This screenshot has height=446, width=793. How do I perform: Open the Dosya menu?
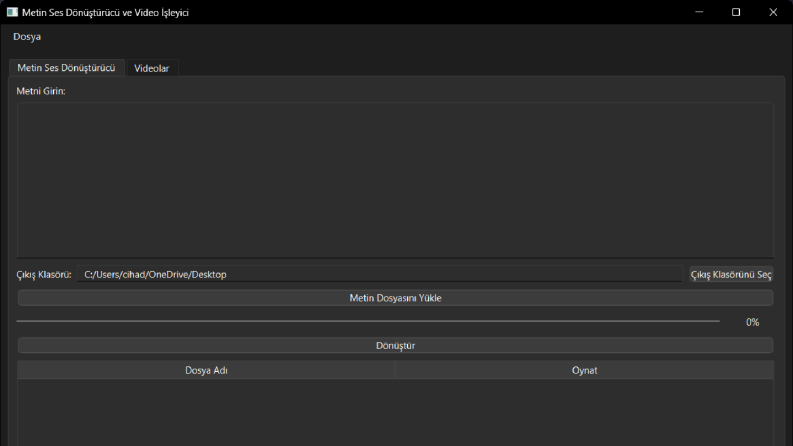tap(27, 36)
